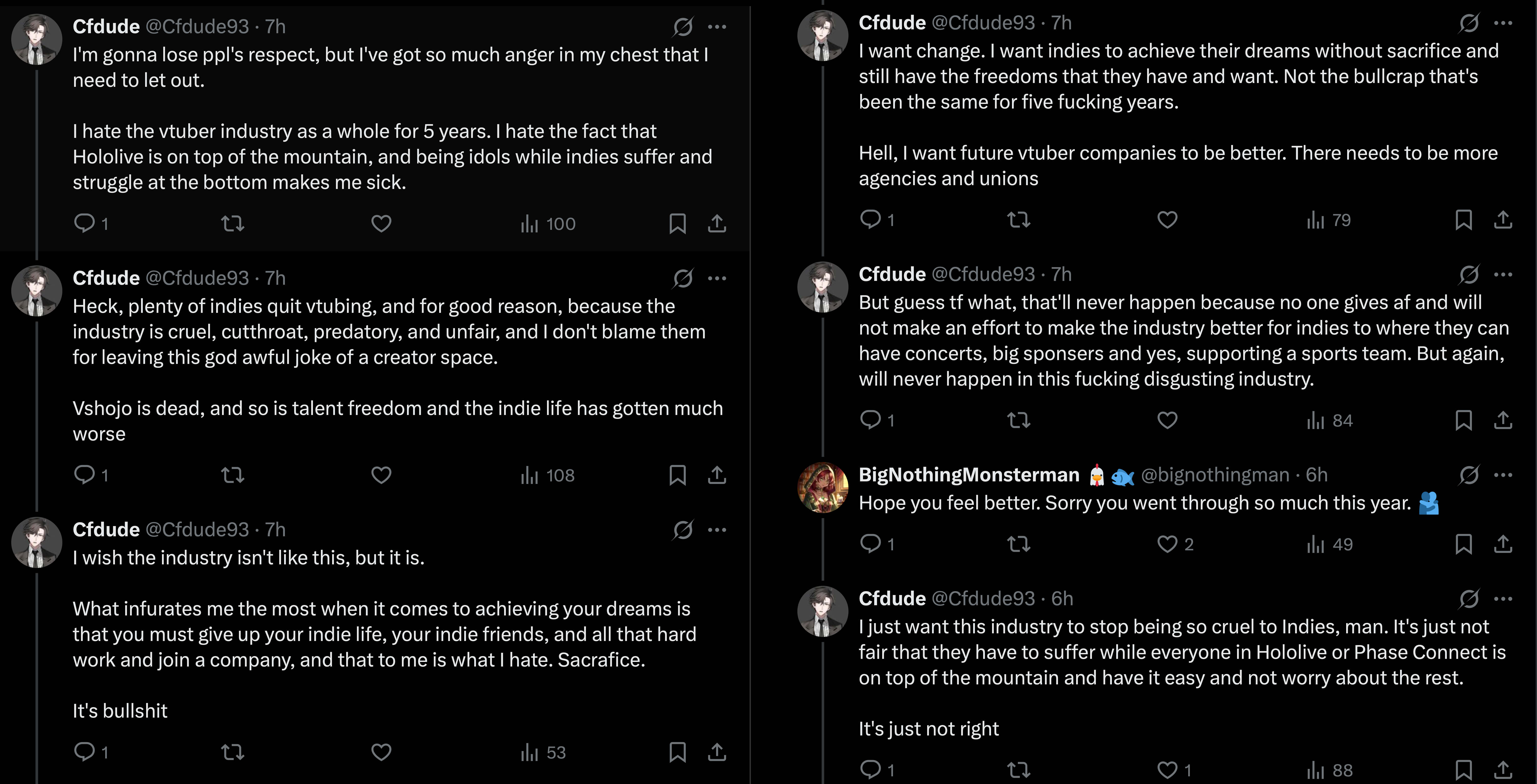
Task: Like the "I wish the industry isn't like this" tweet
Action: [x=381, y=752]
